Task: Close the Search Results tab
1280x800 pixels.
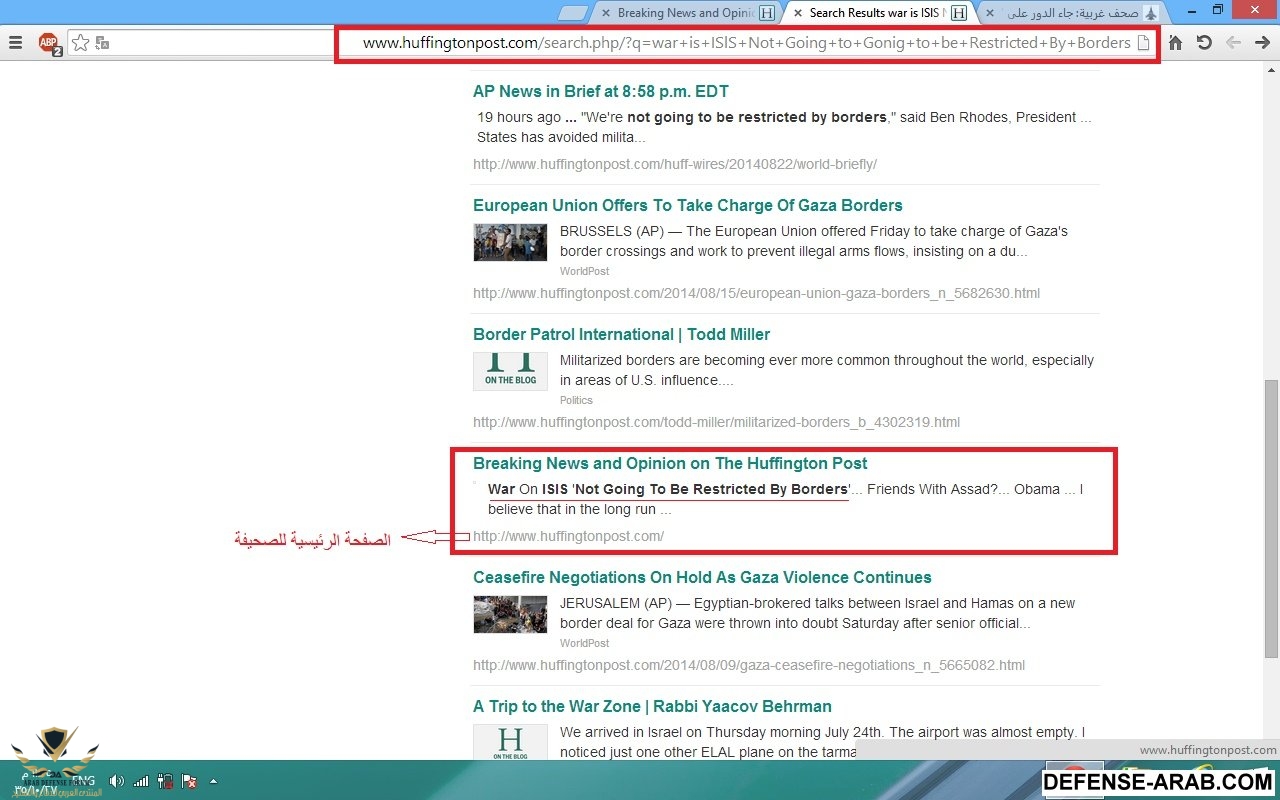Action: [x=797, y=13]
